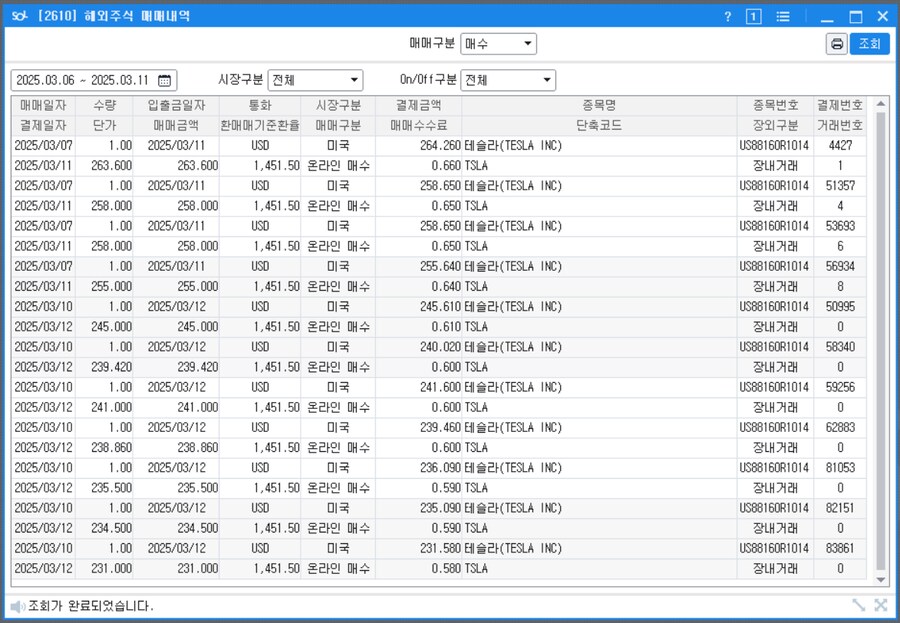Click the 매매금액 column header

(176, 126)
